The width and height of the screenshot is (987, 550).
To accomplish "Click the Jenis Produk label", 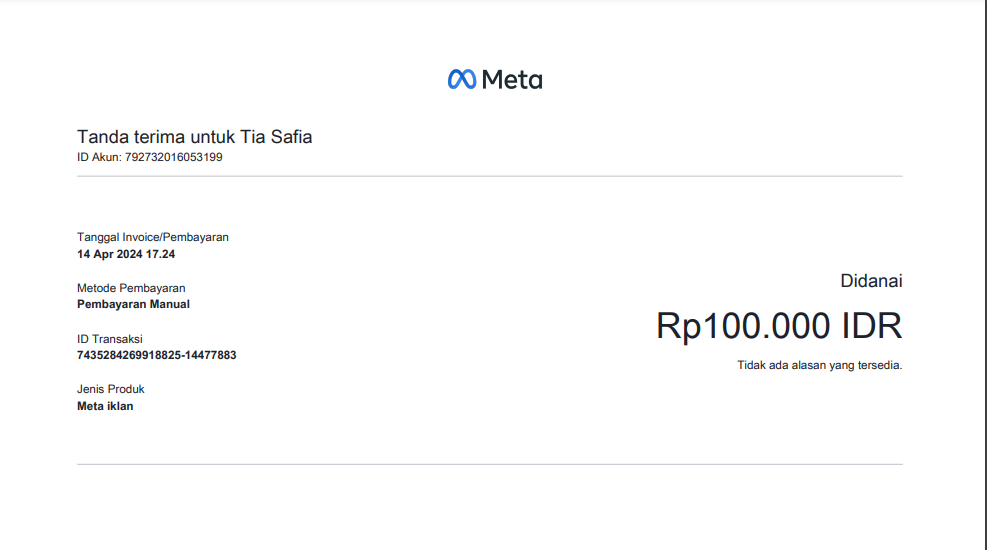I will pyautogui.click(x=111, y=389).
